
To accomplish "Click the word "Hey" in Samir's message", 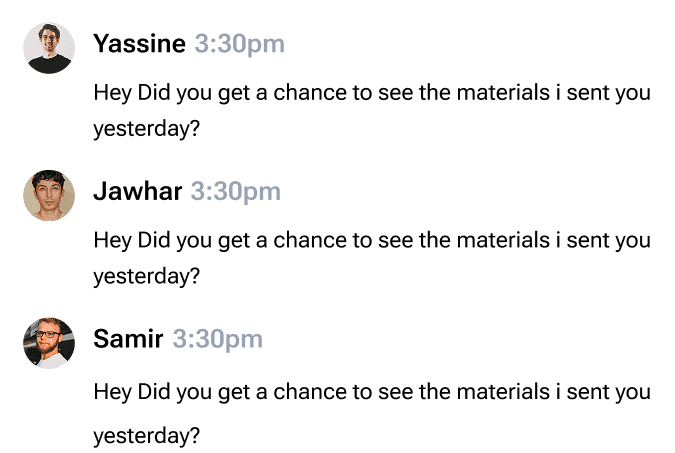I will pos(112,391).
